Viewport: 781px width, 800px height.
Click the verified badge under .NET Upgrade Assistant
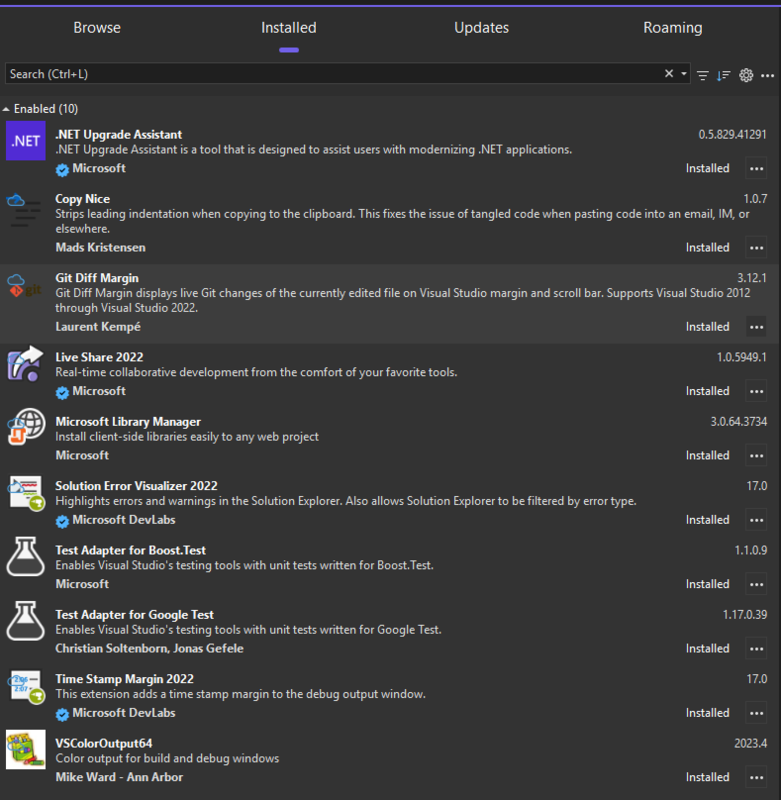point(62,170)
